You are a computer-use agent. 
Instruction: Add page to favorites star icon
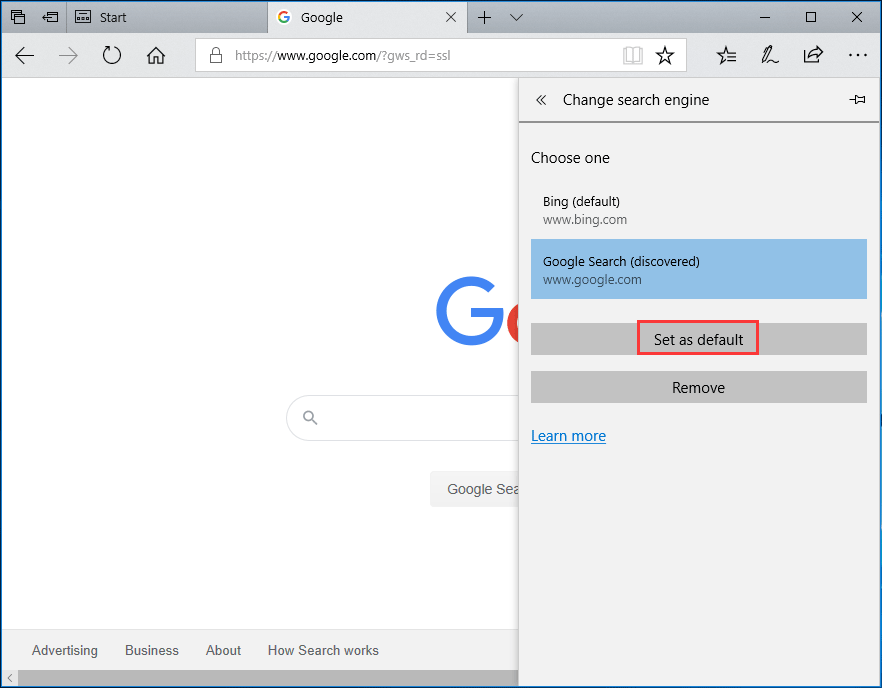point(665,56)
